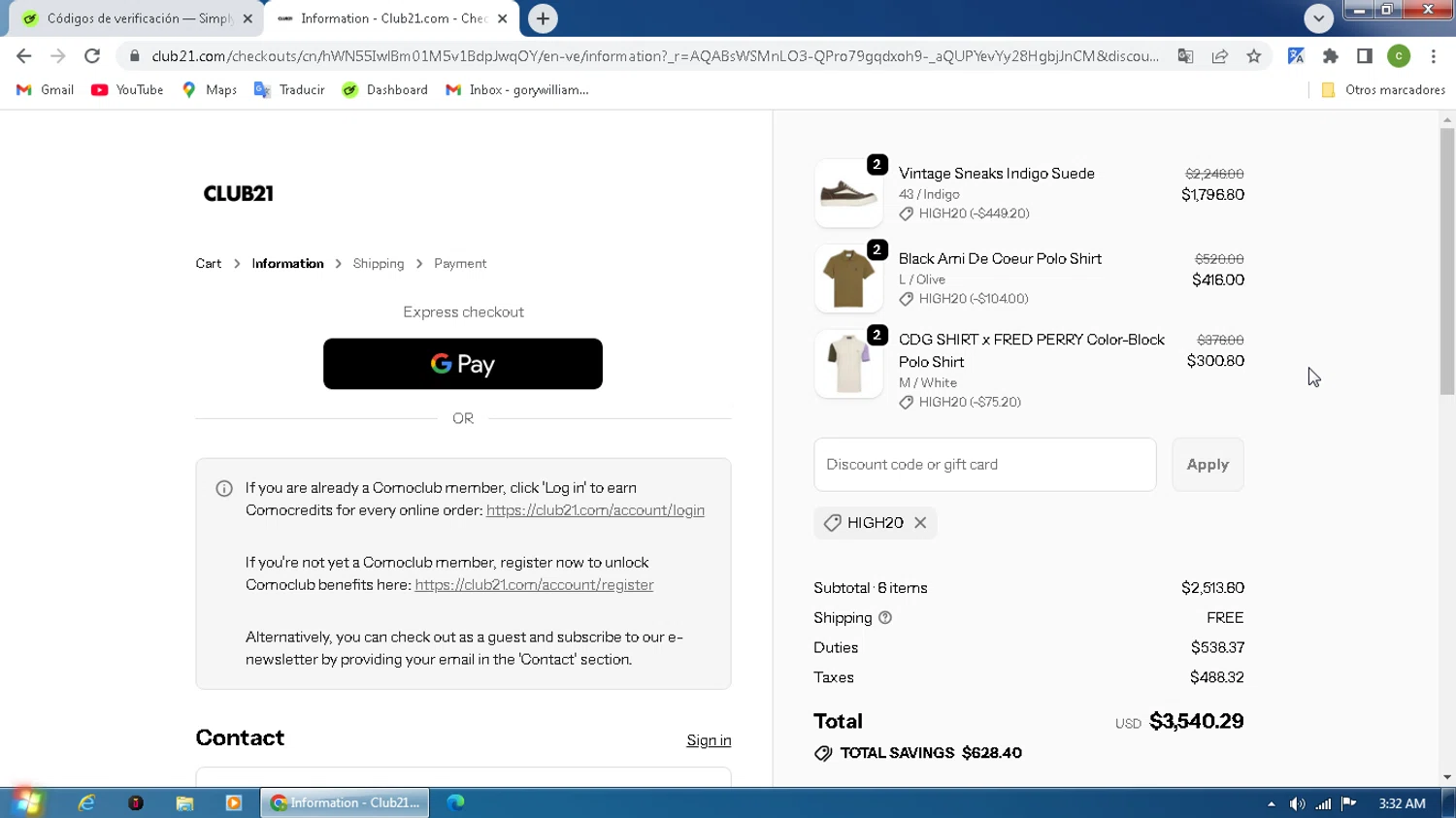Click the $3,540.29 total amount
The image size is (1456, 818).
(1196, 721)
